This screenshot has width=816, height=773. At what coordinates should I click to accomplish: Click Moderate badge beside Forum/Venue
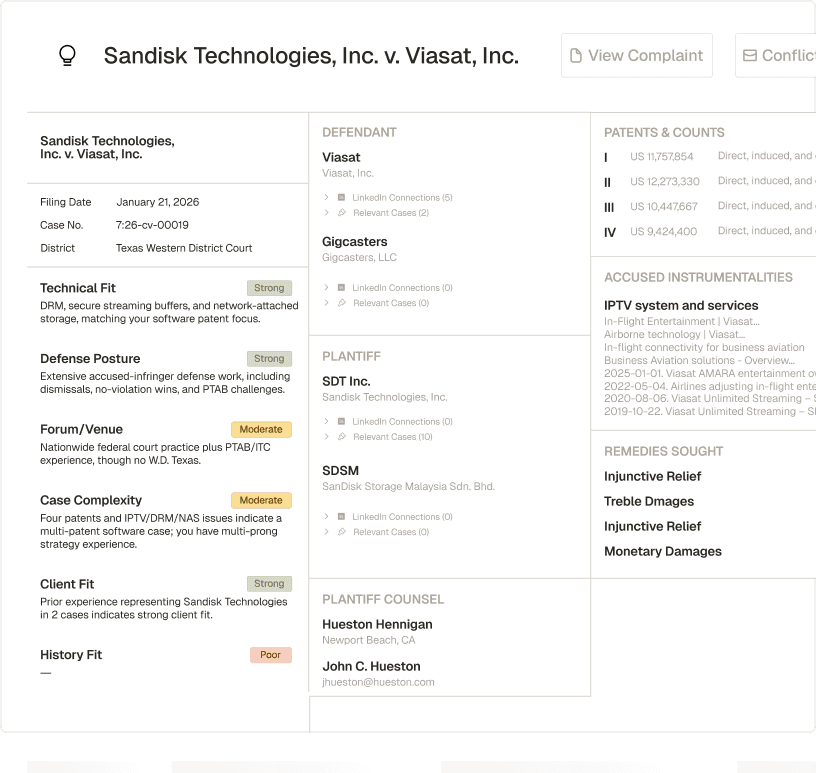click(x=261, y=429)
